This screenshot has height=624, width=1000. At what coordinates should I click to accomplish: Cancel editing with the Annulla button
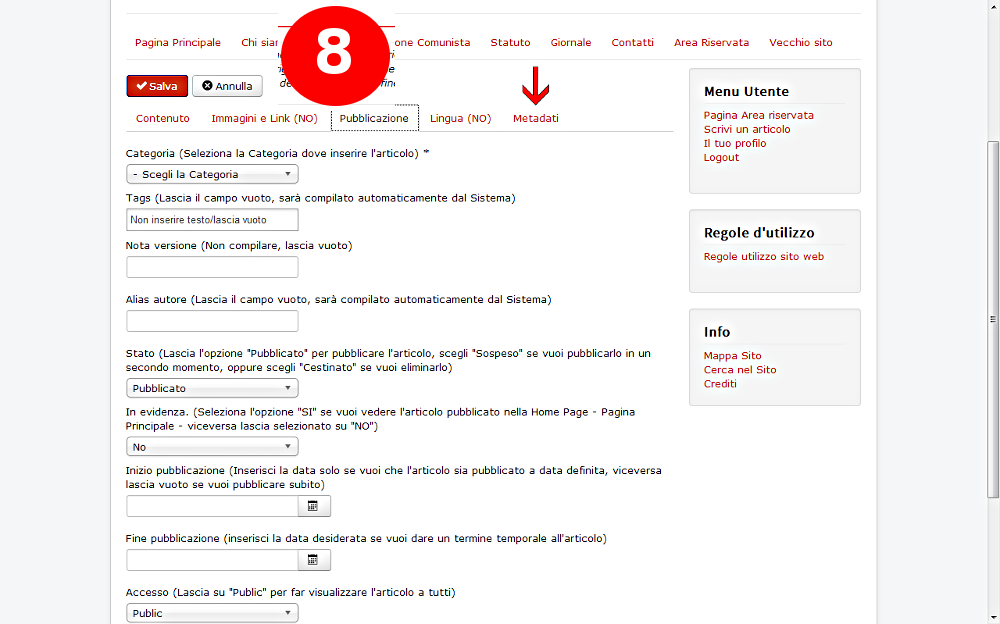[228, 86]
